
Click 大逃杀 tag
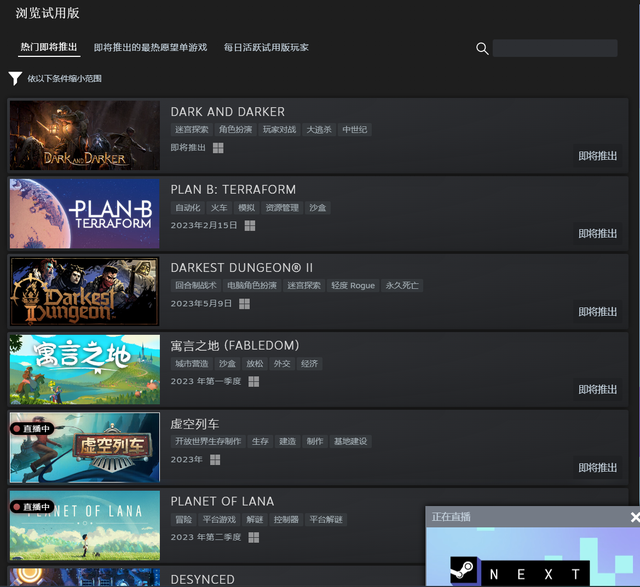[319, 130]
